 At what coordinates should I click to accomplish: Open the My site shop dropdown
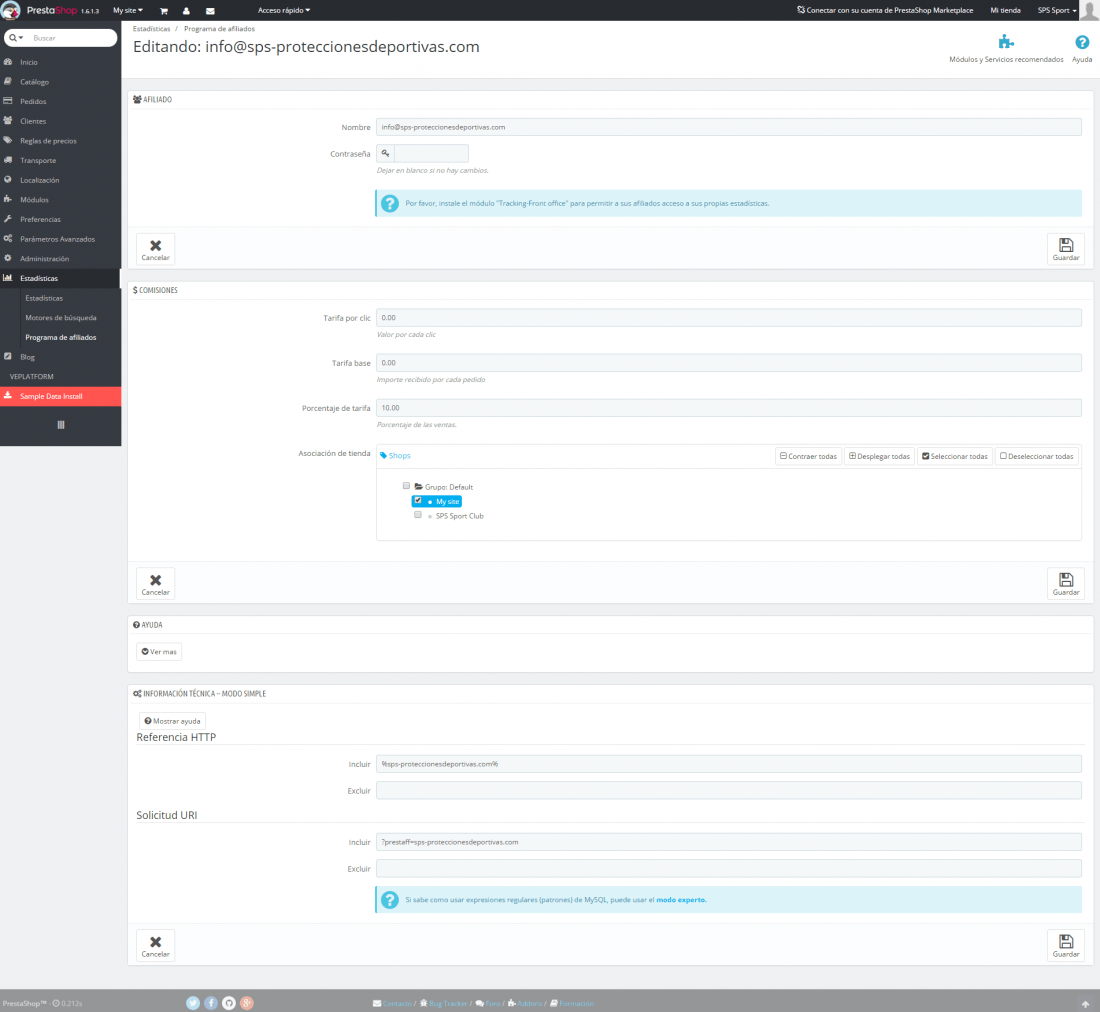point(128,11)
